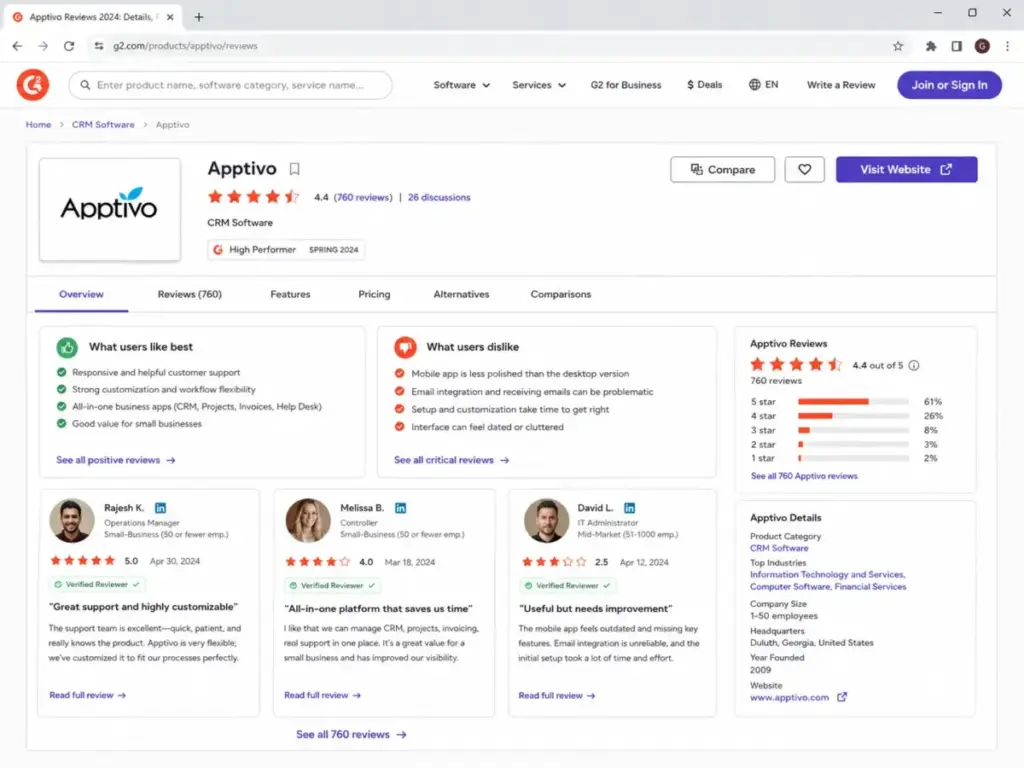Open the (760 reviews) link

click(x=363, y=197)
